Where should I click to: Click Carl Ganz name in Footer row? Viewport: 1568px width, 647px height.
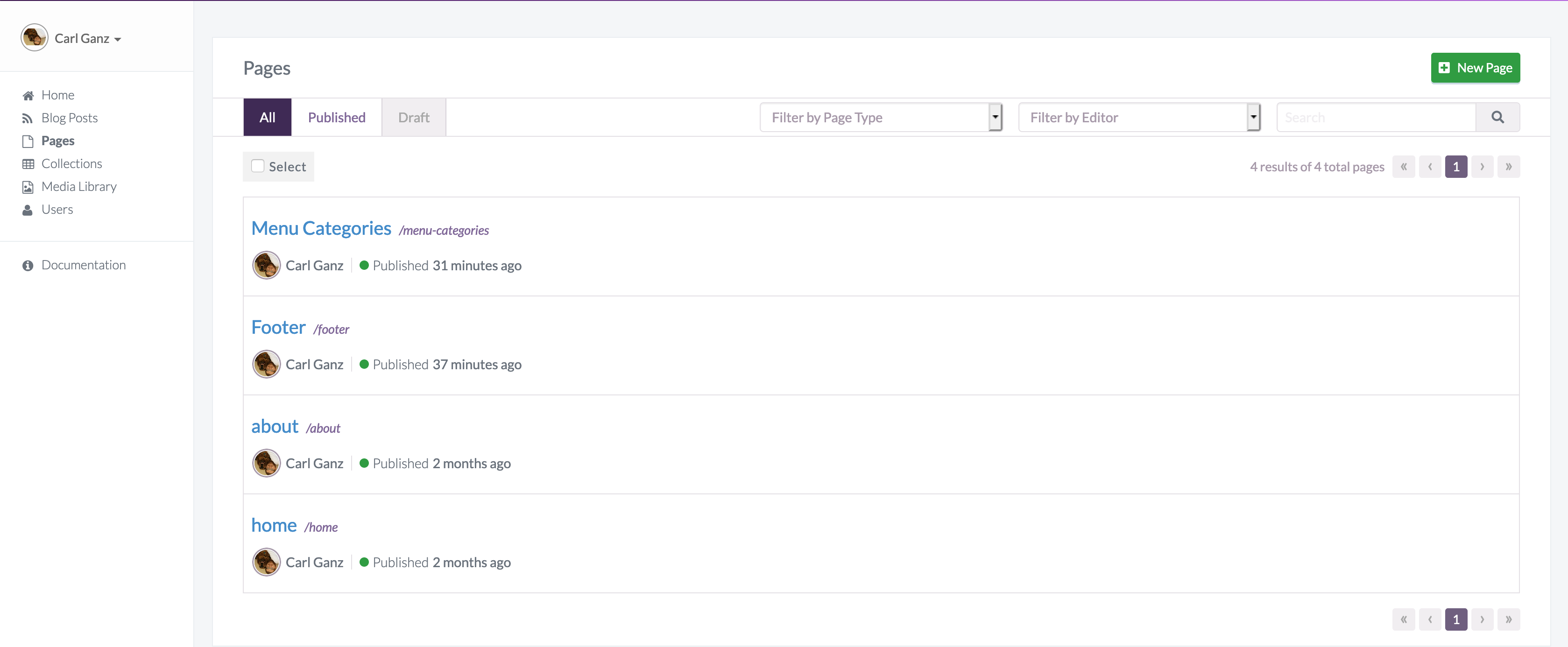point(315,365)
